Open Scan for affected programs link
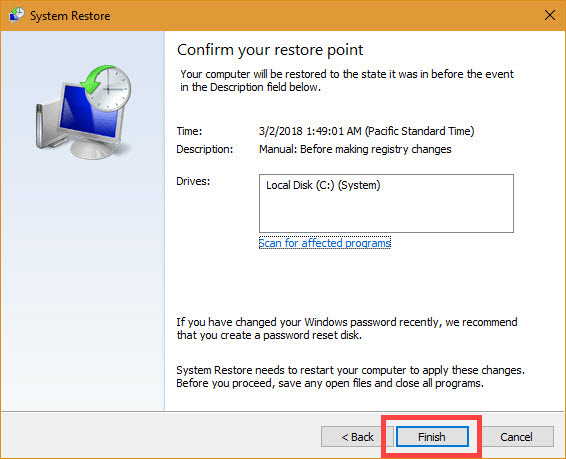Screen dimensions: 566x459 (325, 243)
